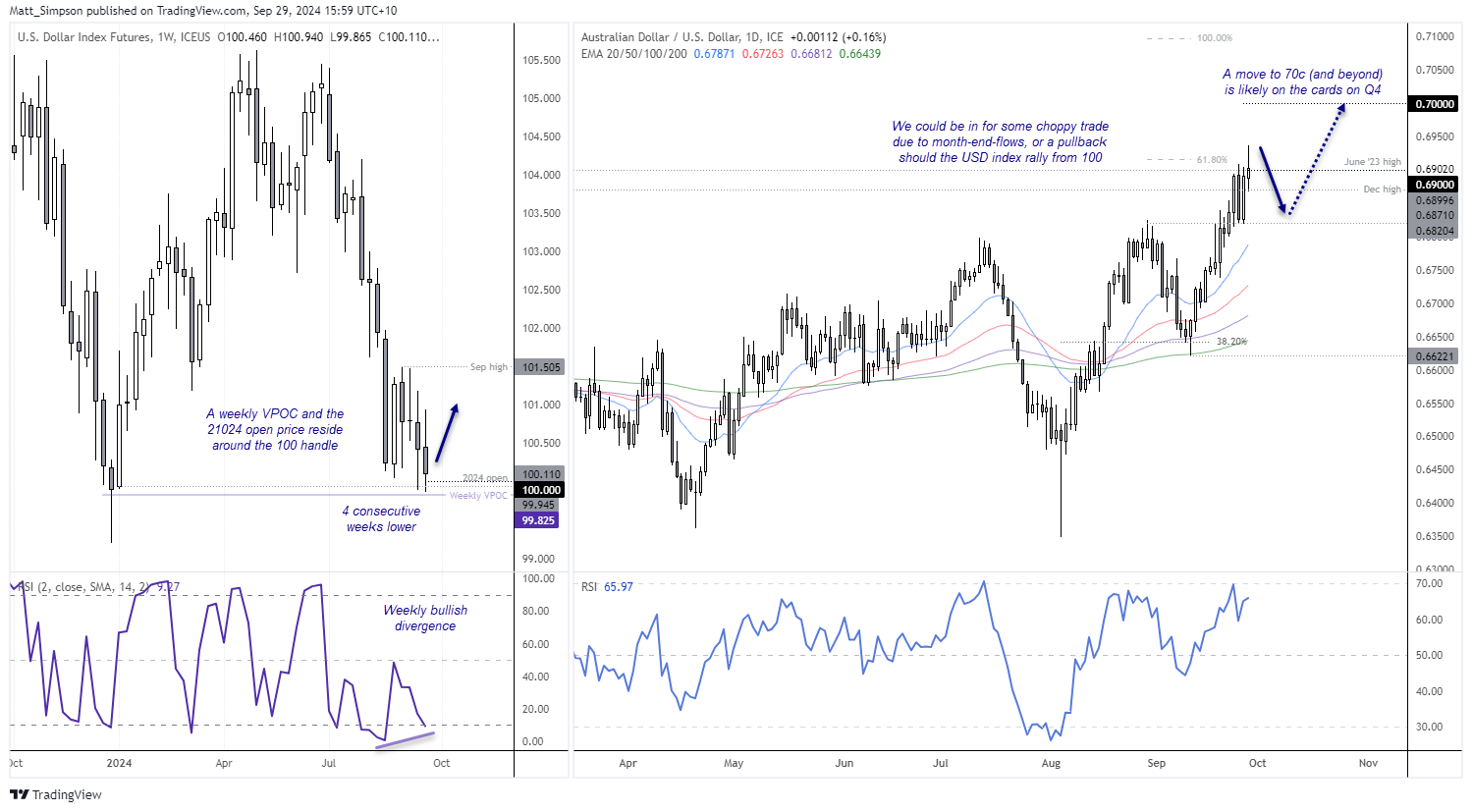Click the 0.68710 price tag
The width and height of the screenshot is (1472, 812).
coord(1435,215)
